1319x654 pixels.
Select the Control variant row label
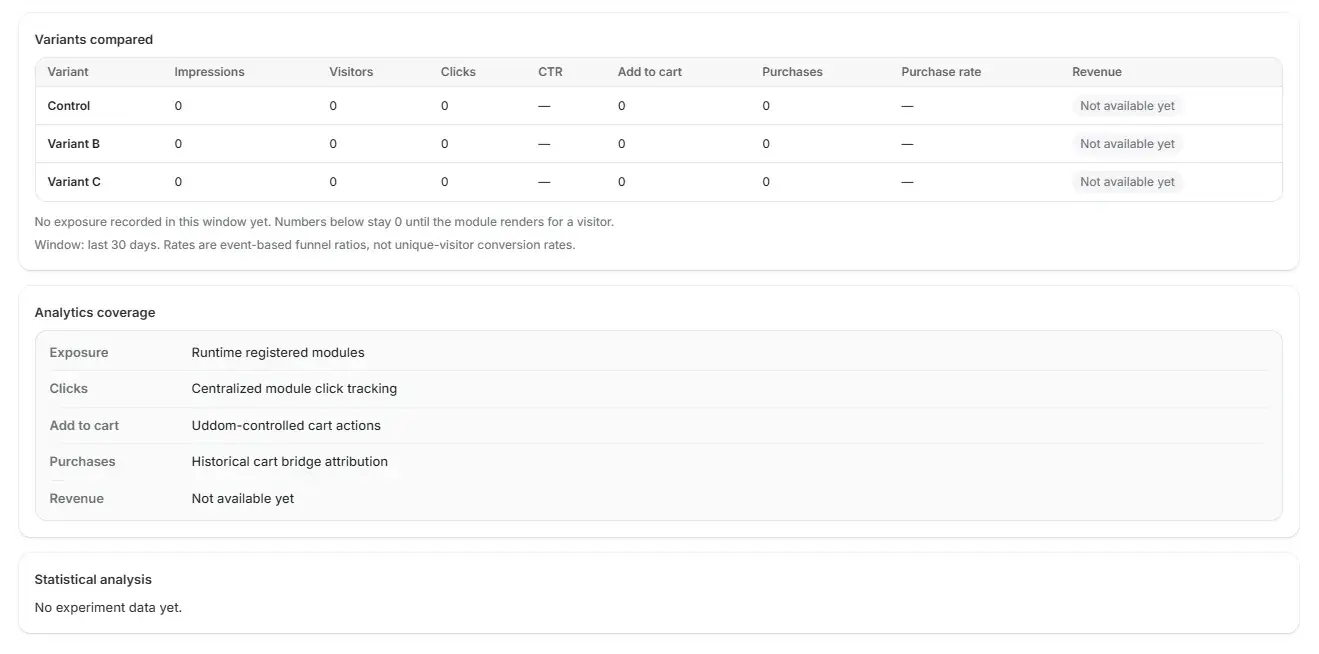pyautogui.click(x=69, y=106)
